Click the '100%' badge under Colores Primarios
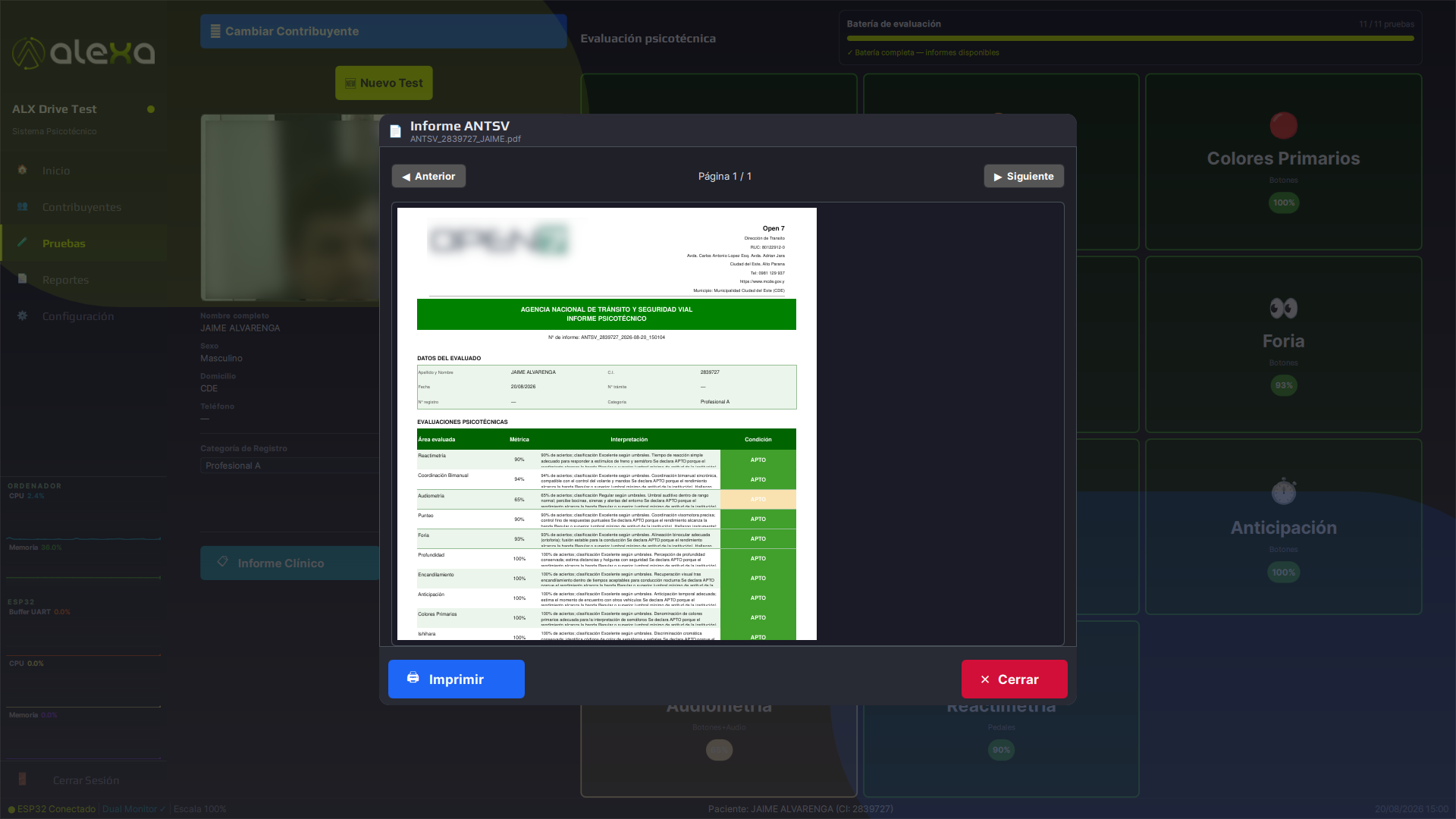1456x819 pixels. [x=1283, y=202]
